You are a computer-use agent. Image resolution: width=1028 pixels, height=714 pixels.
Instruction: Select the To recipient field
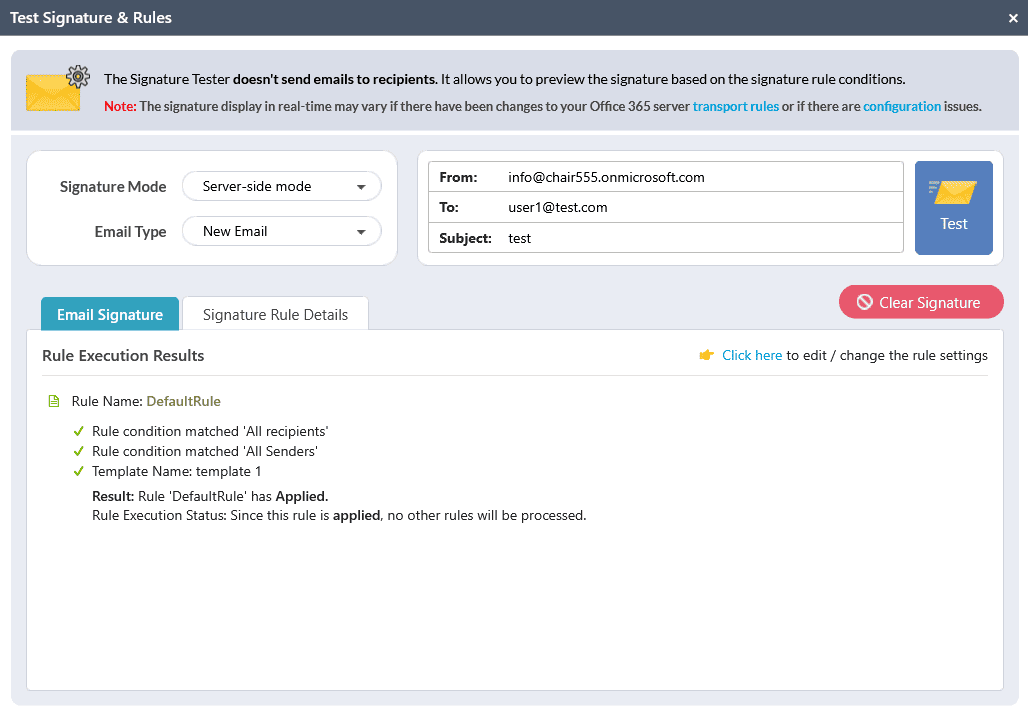[x=700, y=207]
